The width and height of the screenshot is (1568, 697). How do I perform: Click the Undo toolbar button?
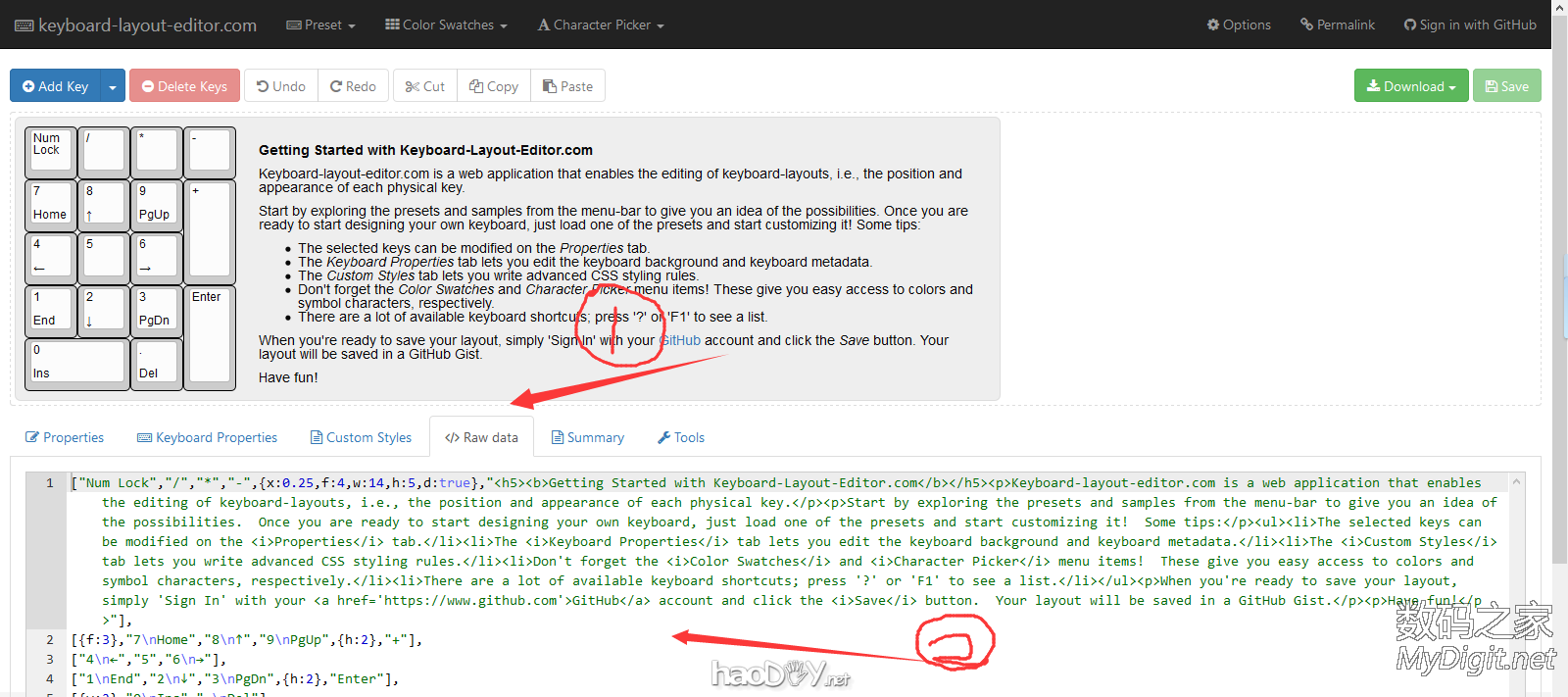coord(281,86)
